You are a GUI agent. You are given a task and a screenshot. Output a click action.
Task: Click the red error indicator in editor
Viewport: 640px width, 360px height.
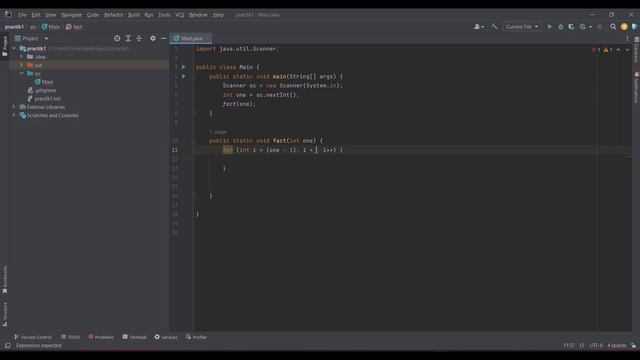tap(596, 50)
